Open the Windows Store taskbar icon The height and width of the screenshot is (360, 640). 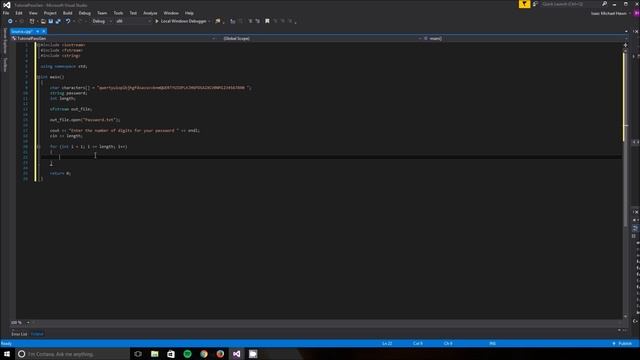tap(171, 354)
